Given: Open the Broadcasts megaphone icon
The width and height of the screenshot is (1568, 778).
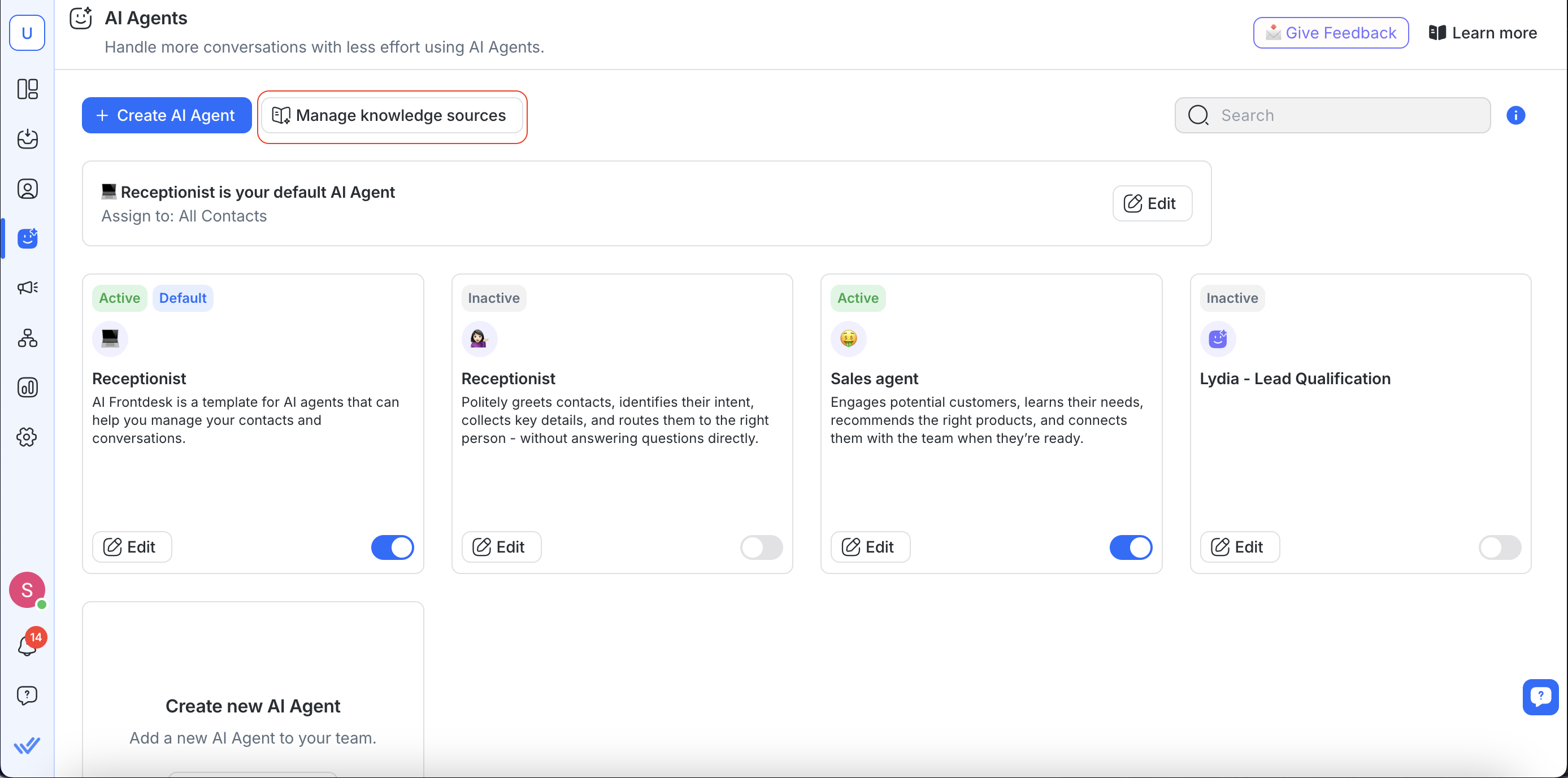Looking at the screenshot, I should point(27,288).
